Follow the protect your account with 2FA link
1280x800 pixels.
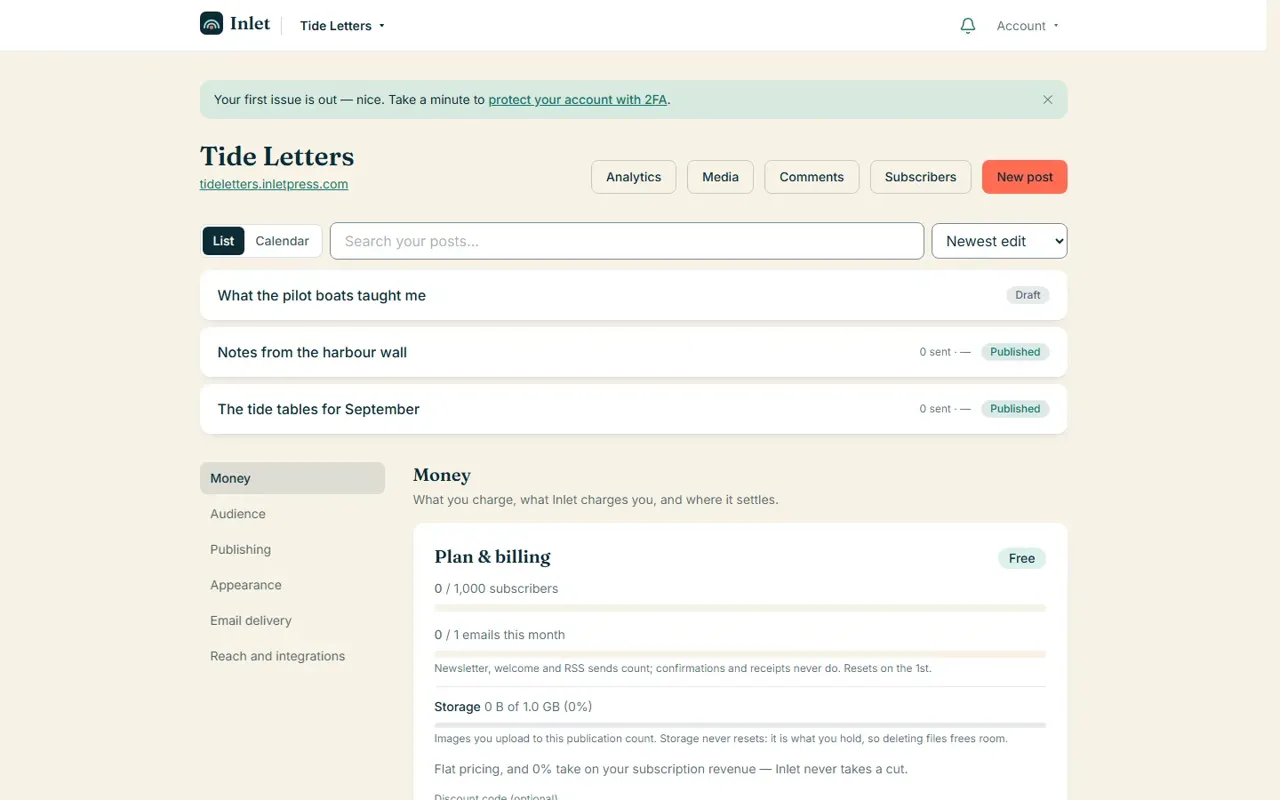pyautogui.click(x=578, y=100)
